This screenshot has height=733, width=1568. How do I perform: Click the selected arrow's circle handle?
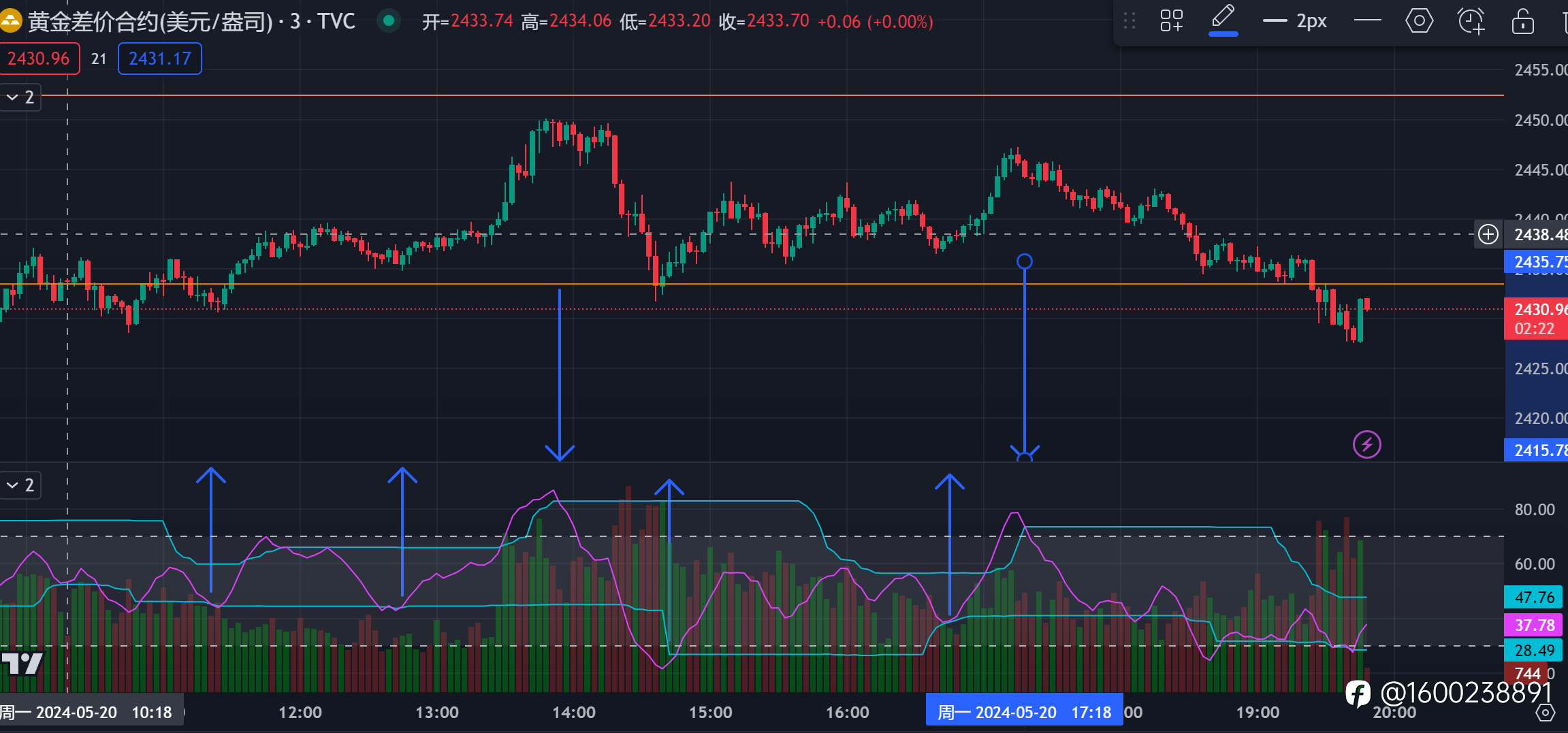click(x=1025, y=261)
